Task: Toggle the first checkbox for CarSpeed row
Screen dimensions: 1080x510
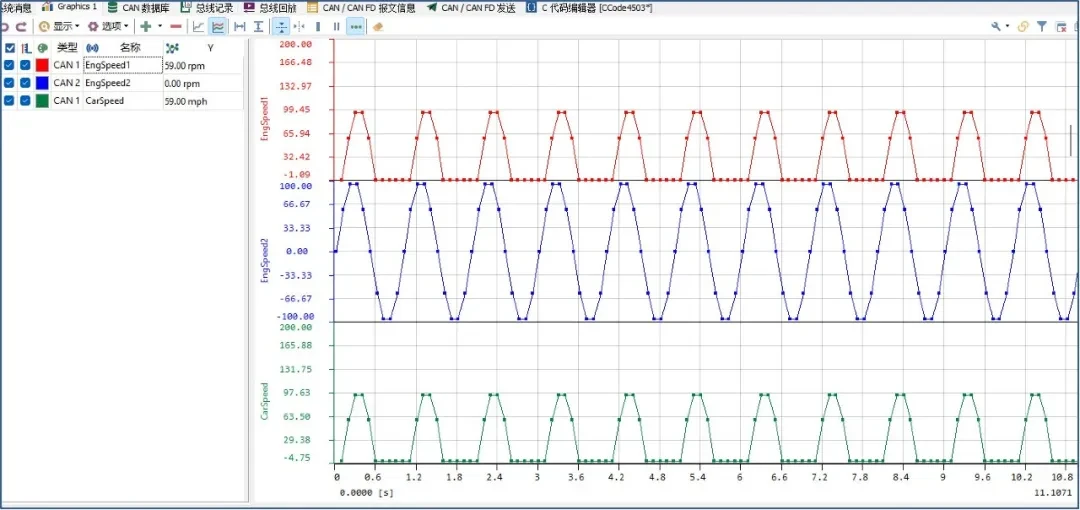Action: [x=10, y=101]
